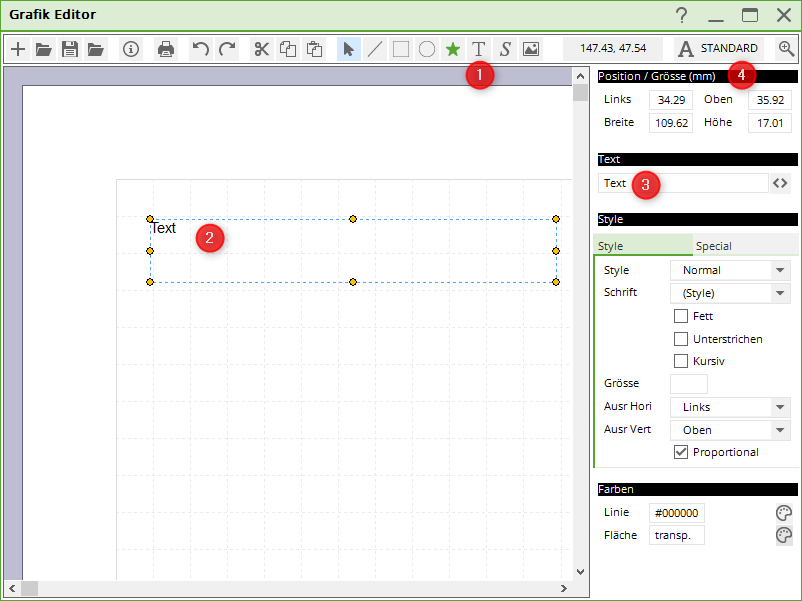Choose the Line drawing tool
Image resolution: width=802 pixels, height=601 pixels.
[x=375, y=49]
